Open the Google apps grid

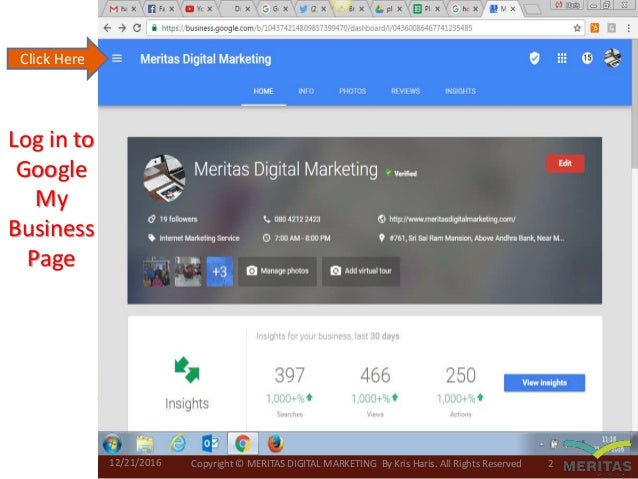point(562,58)
